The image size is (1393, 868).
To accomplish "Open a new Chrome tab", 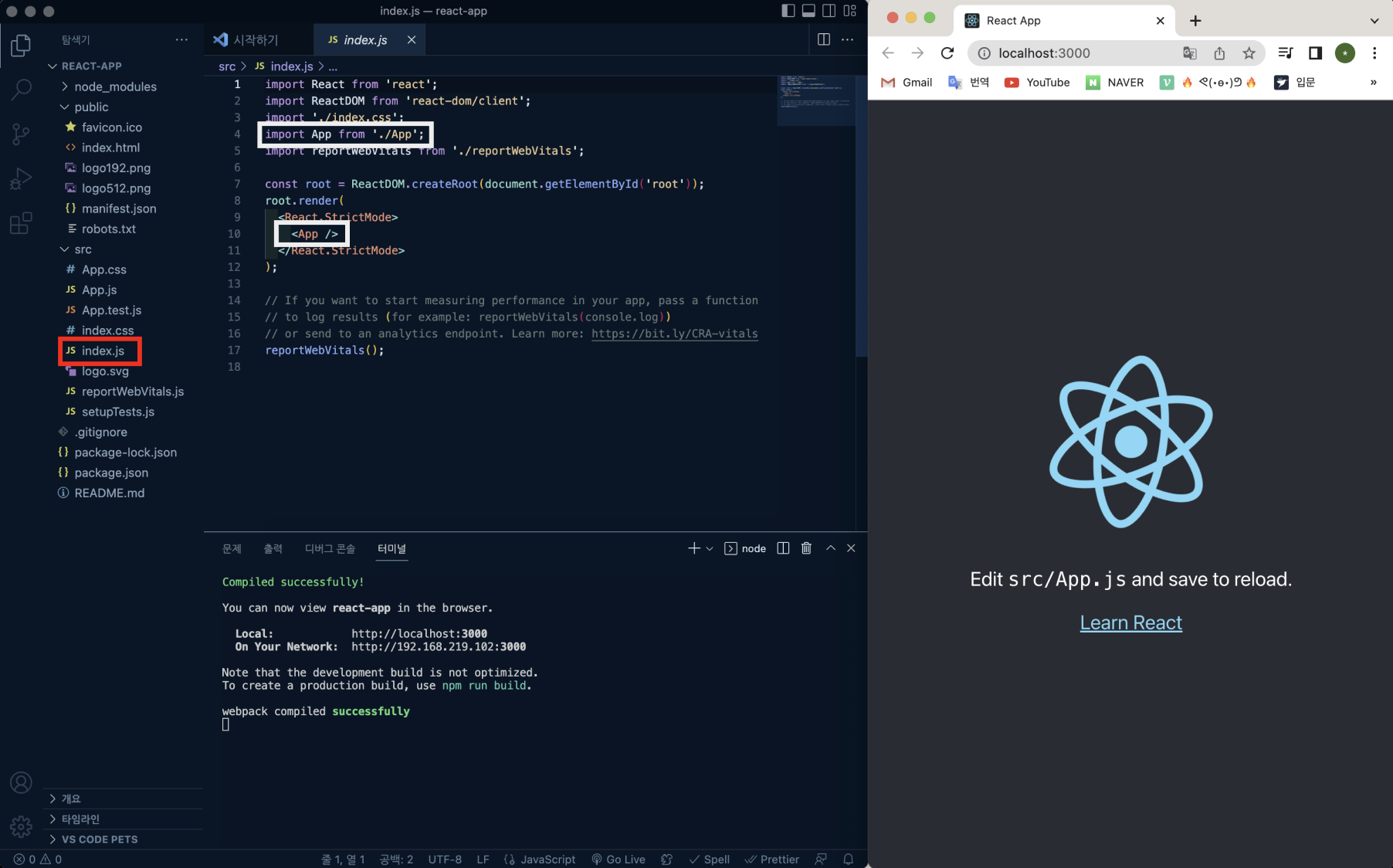I will coord(1195,21).
